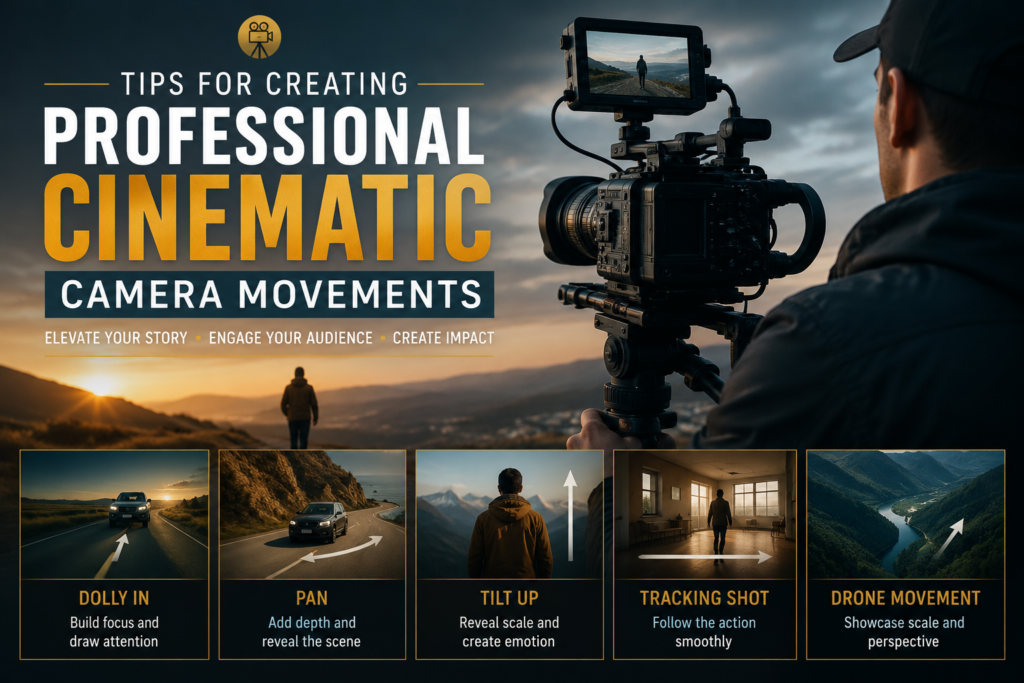This screenshot has height=683, width=1024.
Task: Click the gold movie camera logo icon
Action: click(260, 37)
